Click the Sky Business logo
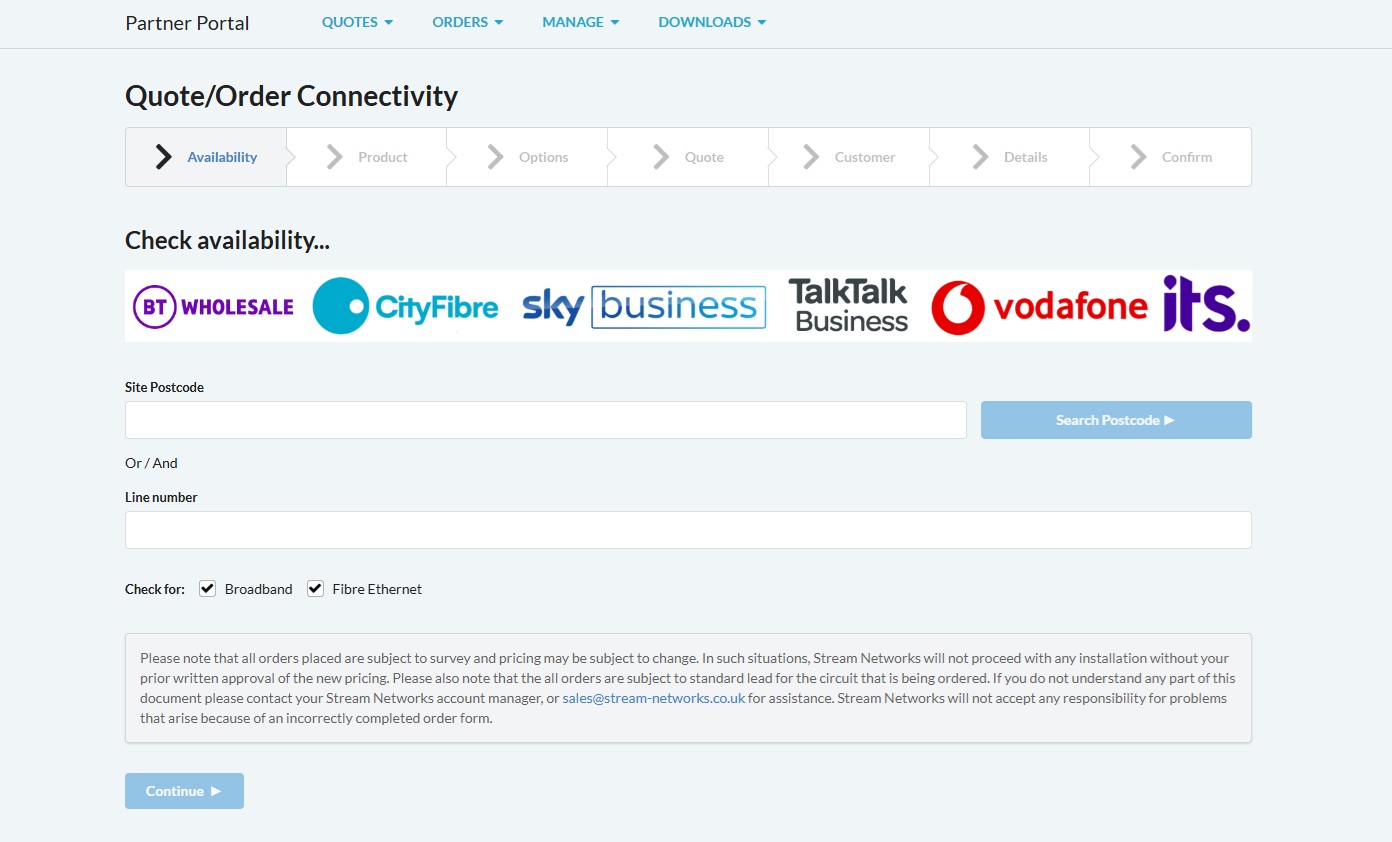The image size is (1392, 842). 644,306
